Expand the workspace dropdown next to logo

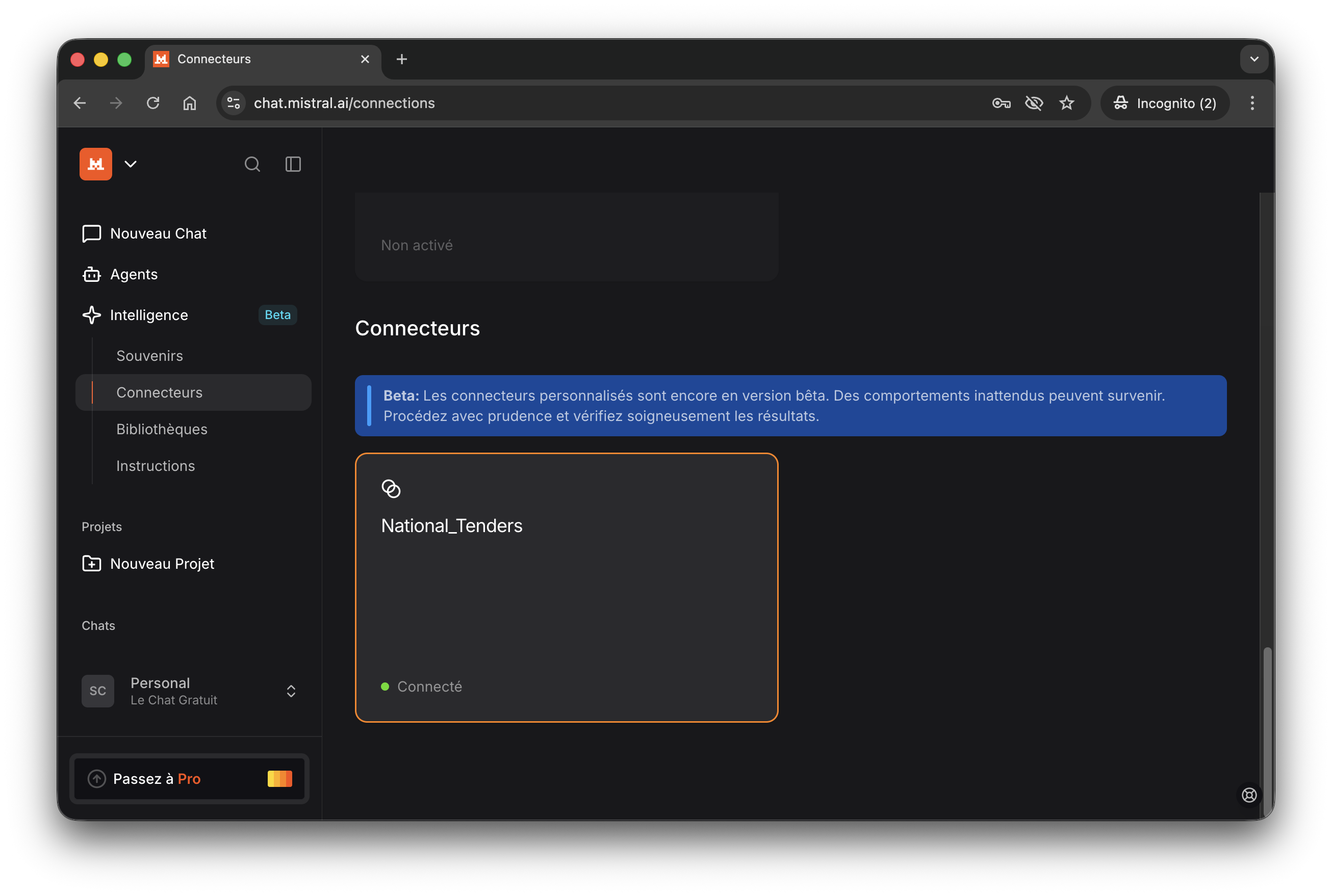pos(131,164)
